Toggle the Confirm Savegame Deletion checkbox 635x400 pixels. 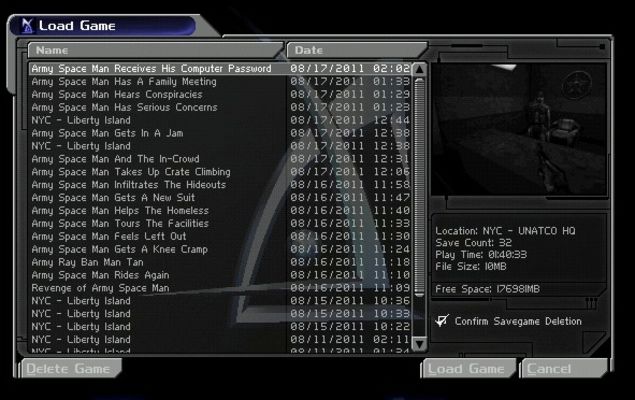click(x=442, y=321)
